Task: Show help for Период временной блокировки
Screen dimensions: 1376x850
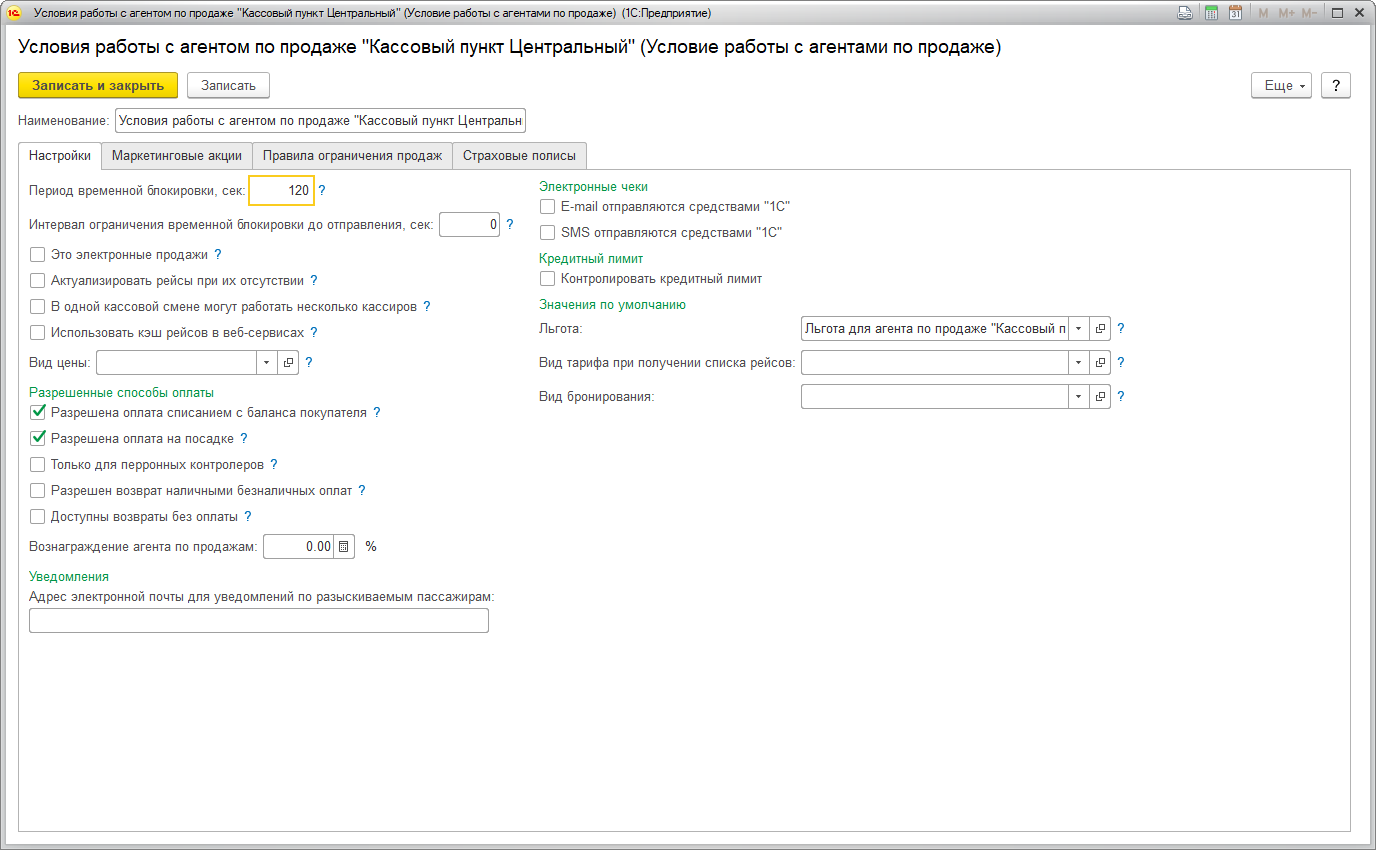Action: coord(322,190)
